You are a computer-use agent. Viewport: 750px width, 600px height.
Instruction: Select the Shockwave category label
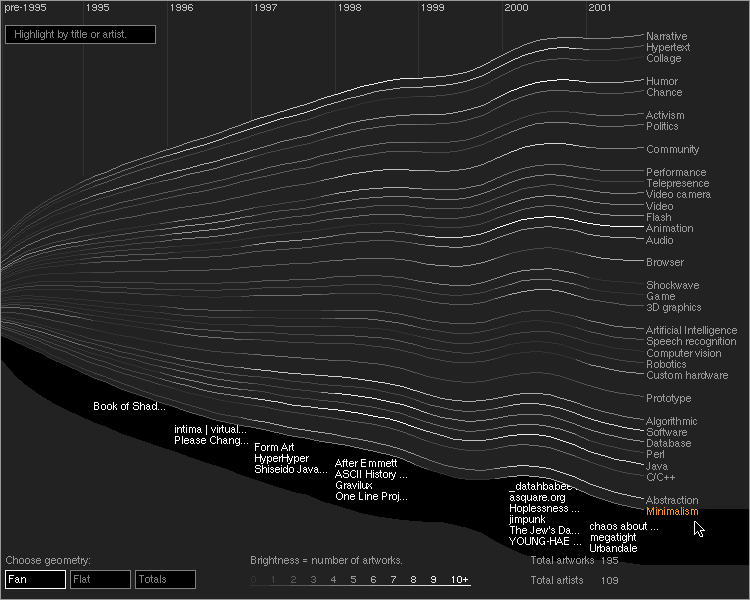[x=672, y=286]
